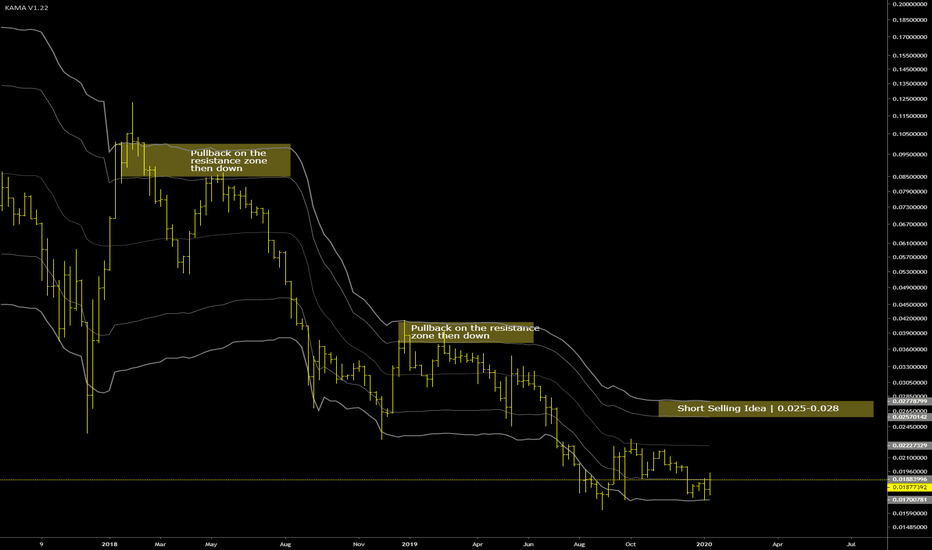Image resolution: width=932 pixels, height=550 pixels.
Task: Click the 0.20000000 price axis label
Action: [x=909, y=4]
